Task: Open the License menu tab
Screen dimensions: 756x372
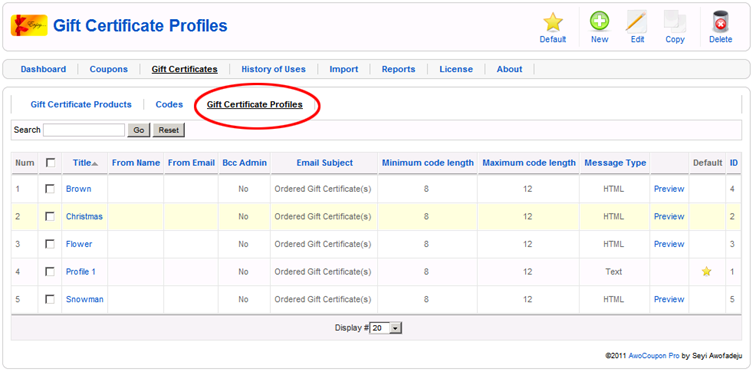Action: tap(456, 69)
